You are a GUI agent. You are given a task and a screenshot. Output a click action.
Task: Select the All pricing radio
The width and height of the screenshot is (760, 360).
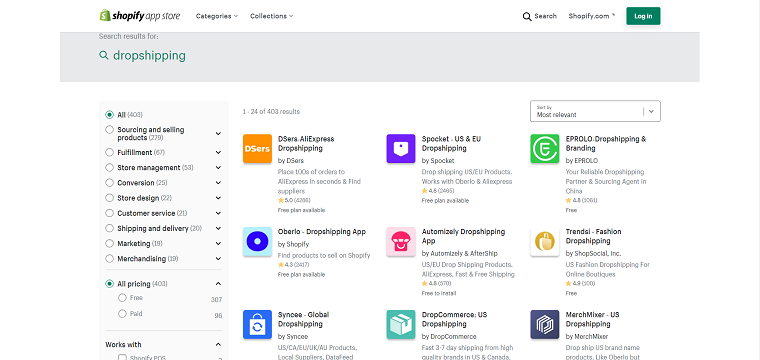pyautogui.click(x=110, y=283)
